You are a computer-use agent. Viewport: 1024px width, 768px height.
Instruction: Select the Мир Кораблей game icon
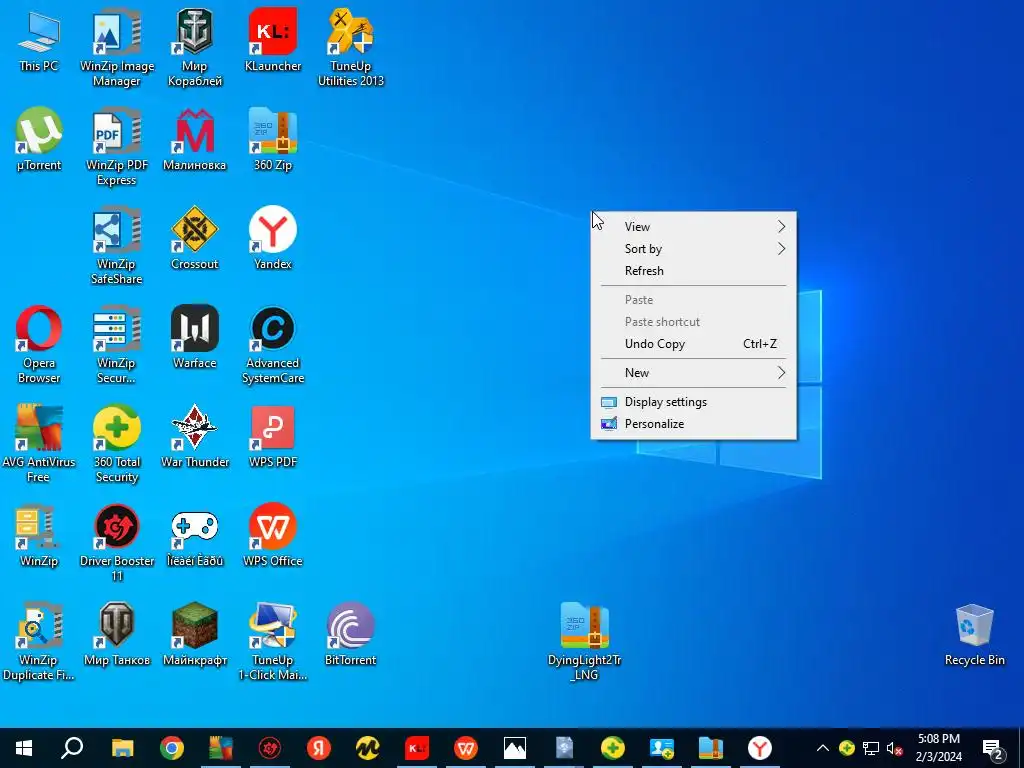pos(195,47)
